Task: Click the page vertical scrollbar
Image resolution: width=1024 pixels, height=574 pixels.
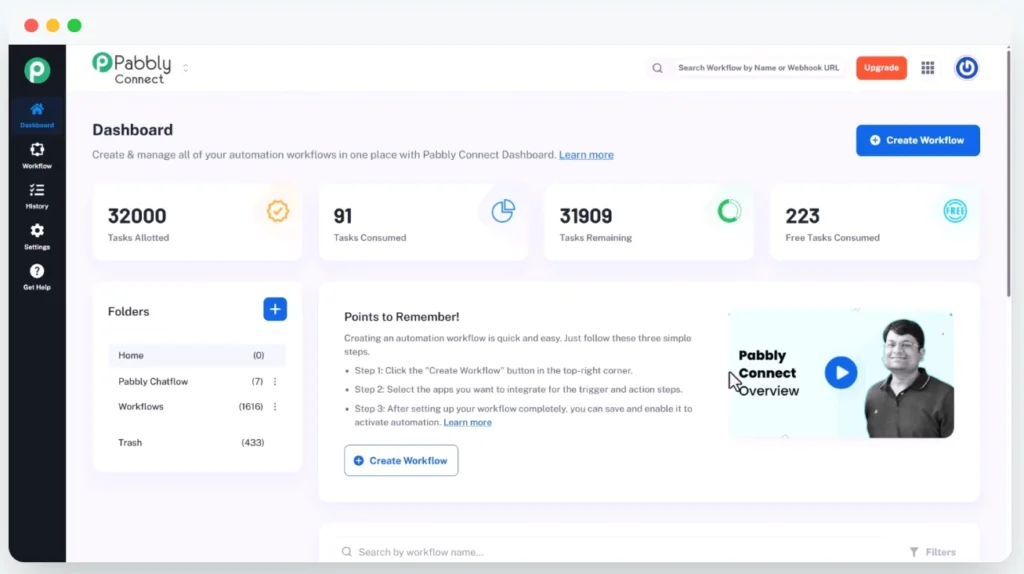Action: tap(1008, 173)
